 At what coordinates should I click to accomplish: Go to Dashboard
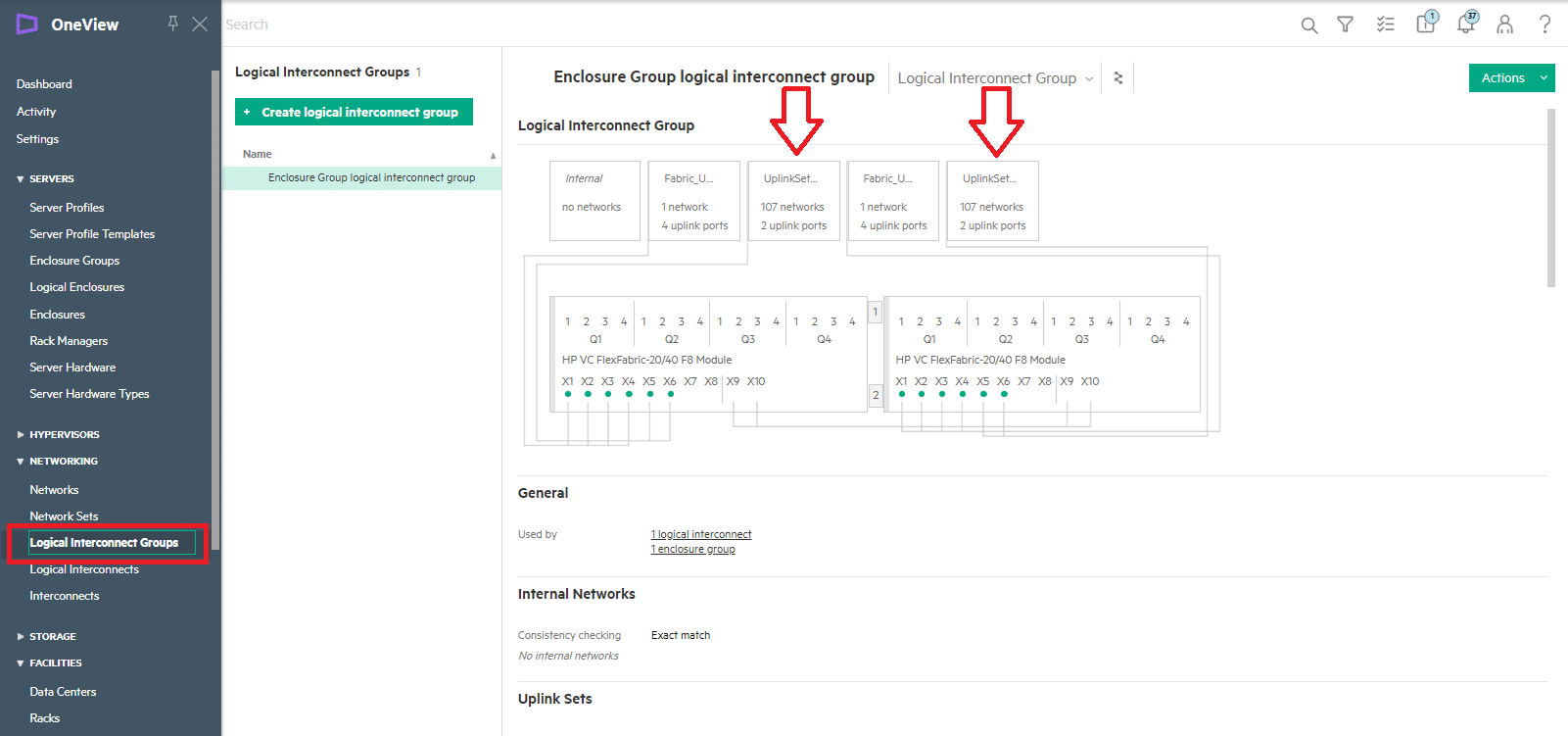44,84
